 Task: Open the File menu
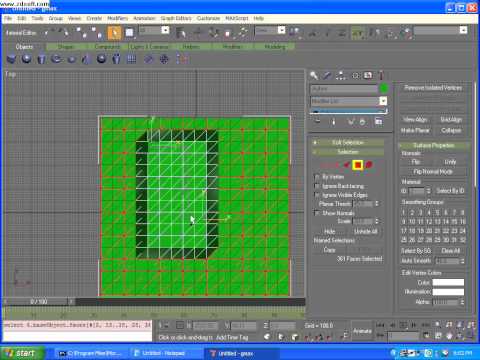click(x=8, y=18)
